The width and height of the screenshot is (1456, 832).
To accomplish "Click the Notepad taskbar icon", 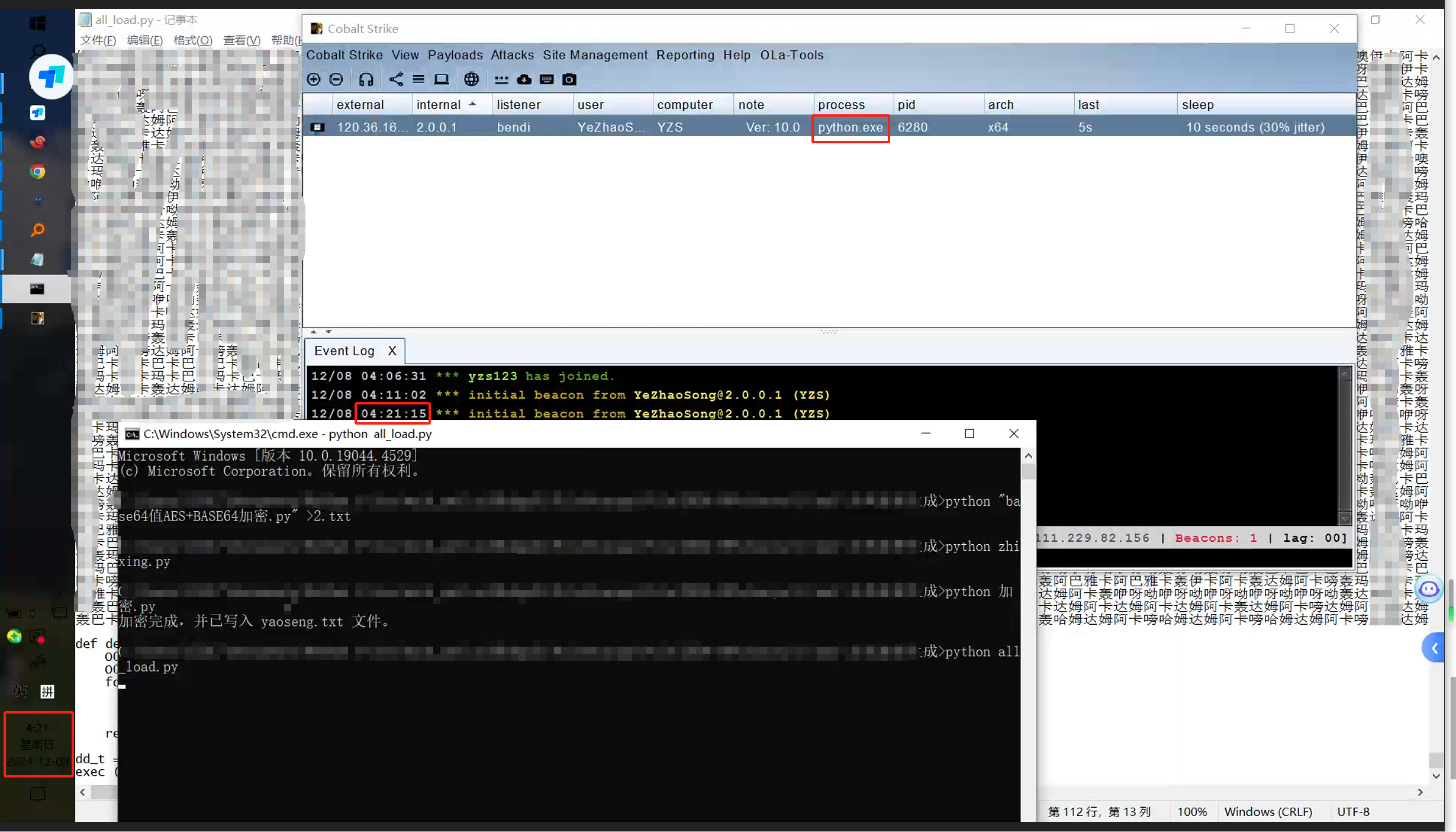I will pos(37,259).
